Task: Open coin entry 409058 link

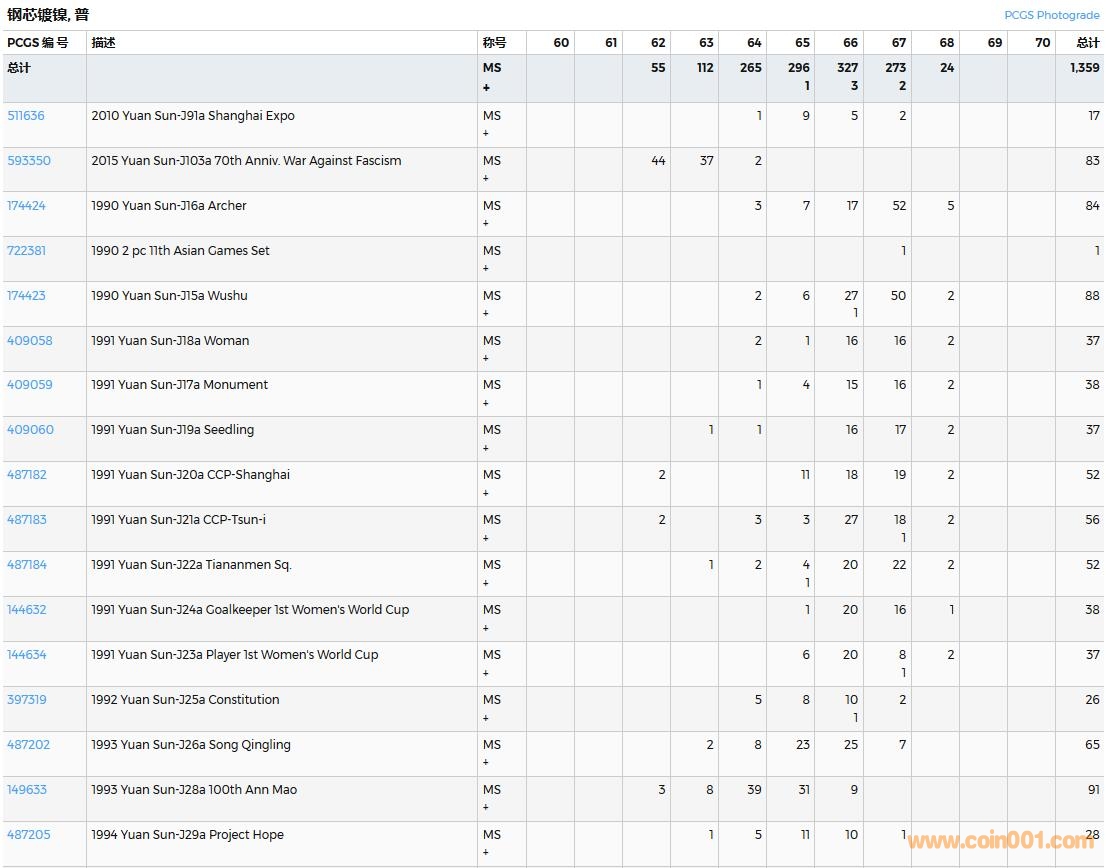Action: [29, 341]
